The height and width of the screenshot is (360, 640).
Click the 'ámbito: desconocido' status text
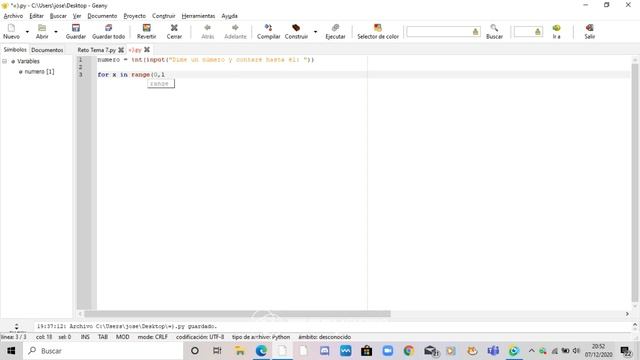point(324,337)
